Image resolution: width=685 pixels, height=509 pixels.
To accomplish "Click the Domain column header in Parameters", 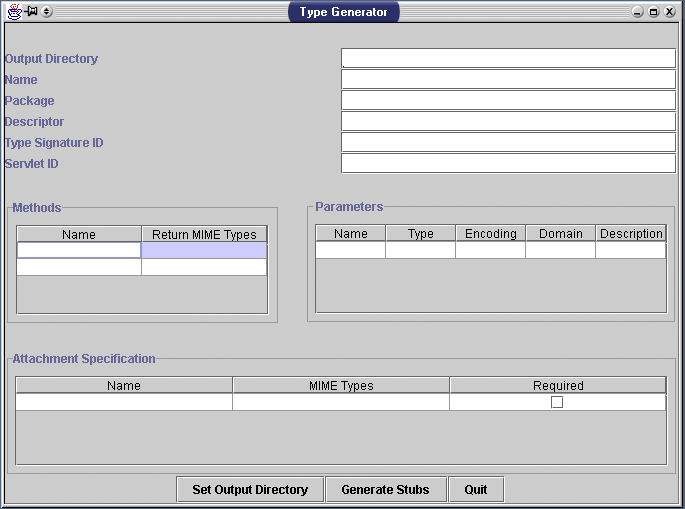I will point(560,234).
